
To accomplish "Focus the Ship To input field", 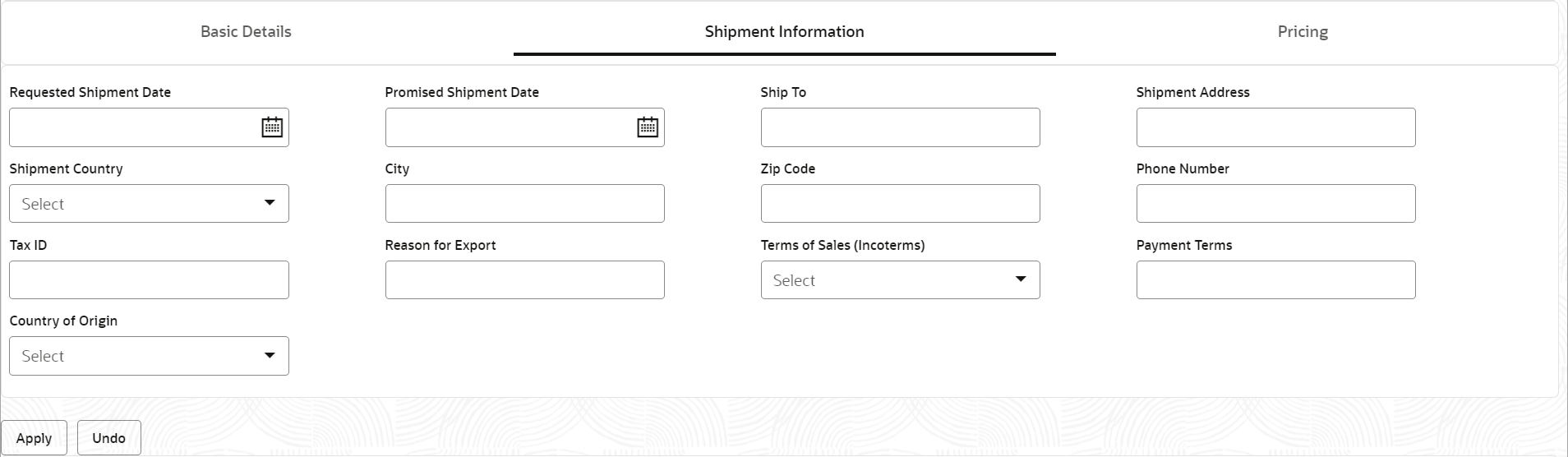I will 900,127.
